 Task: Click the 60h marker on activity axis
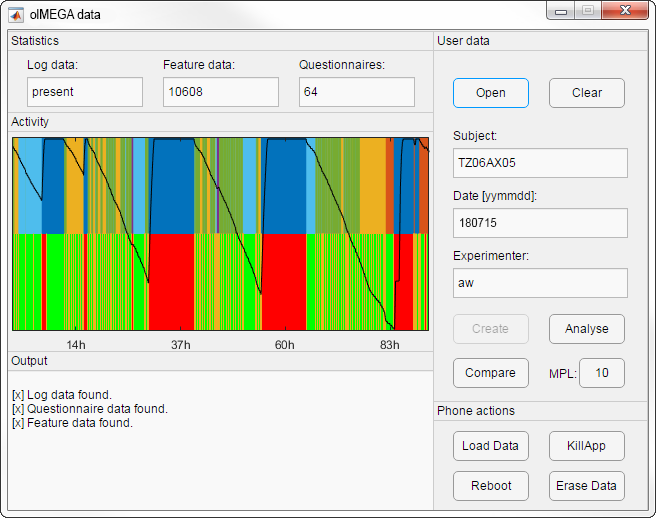(285, 345)
